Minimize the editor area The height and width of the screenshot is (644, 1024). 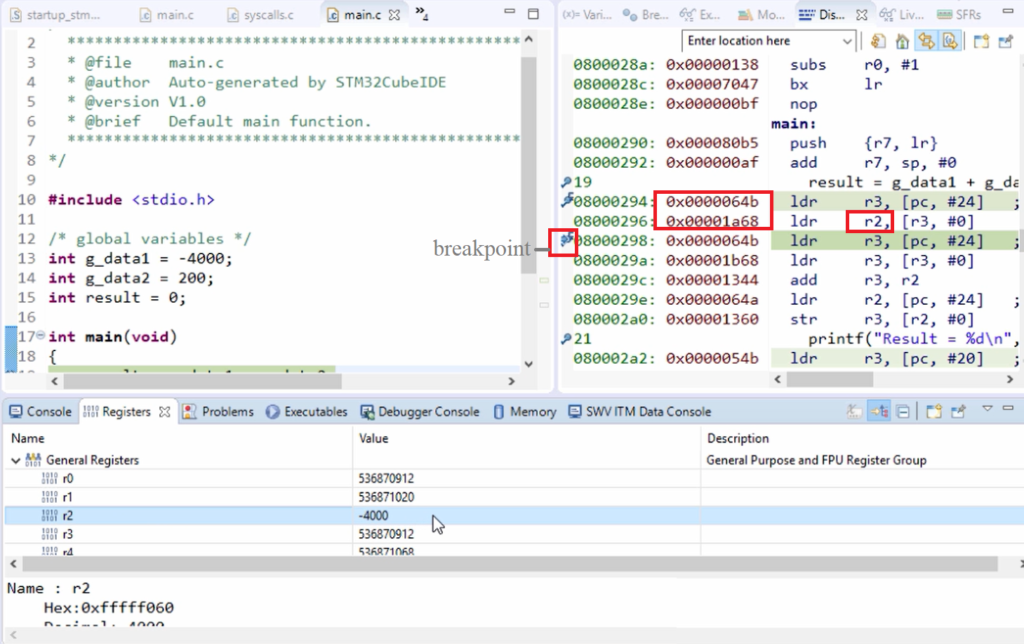pyautogui.click(x=510, y=12)
